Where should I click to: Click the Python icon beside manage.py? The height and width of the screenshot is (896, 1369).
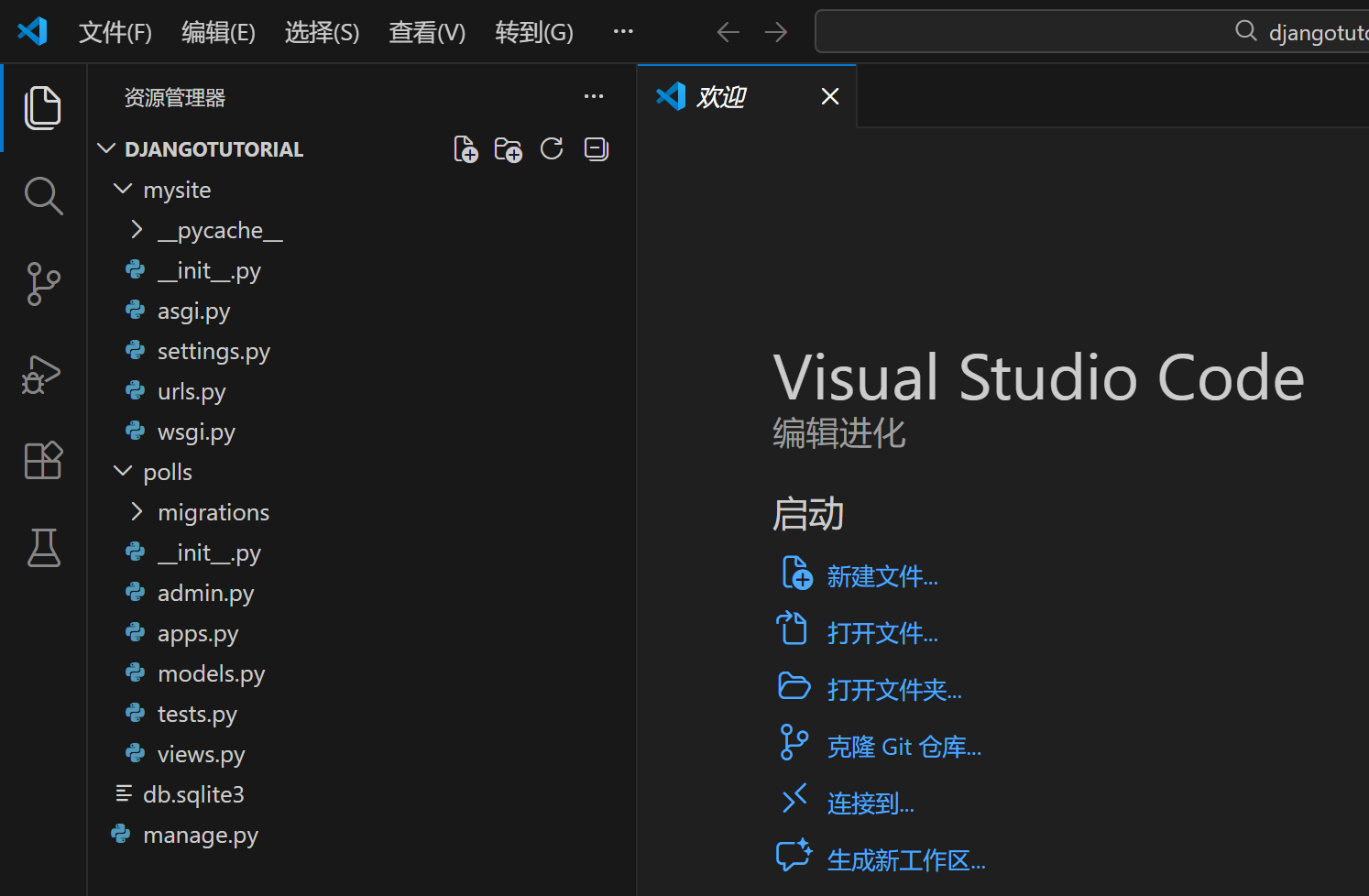(x=121, y=834)
